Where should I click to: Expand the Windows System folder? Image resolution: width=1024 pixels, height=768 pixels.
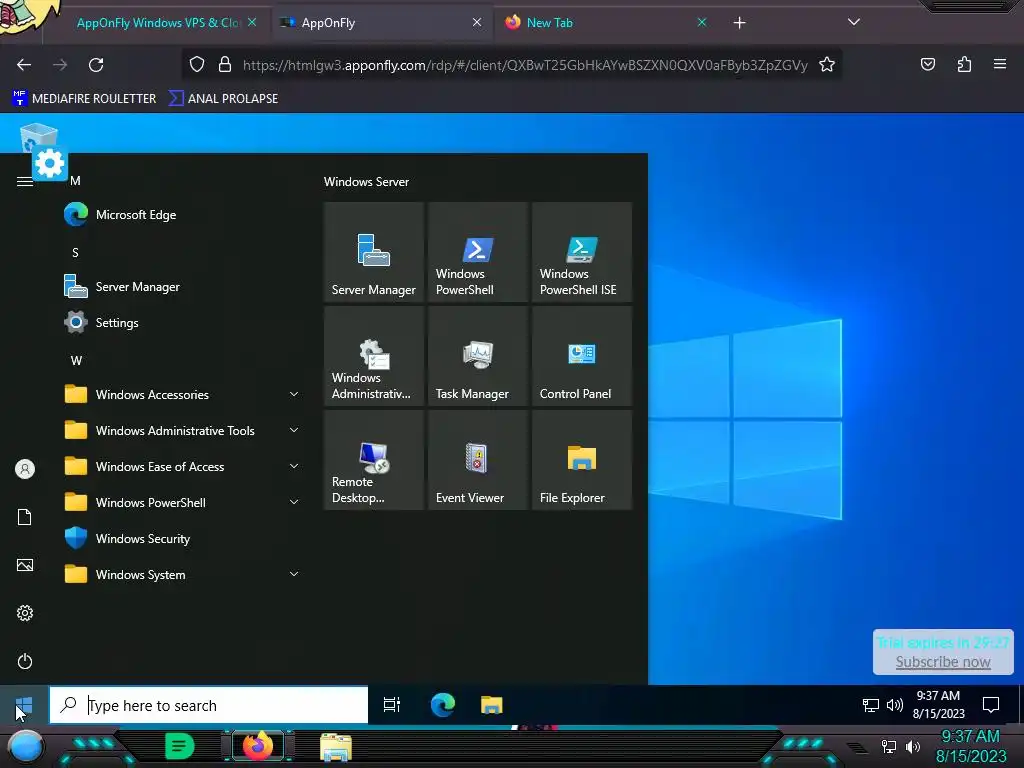tap(183, 575)
